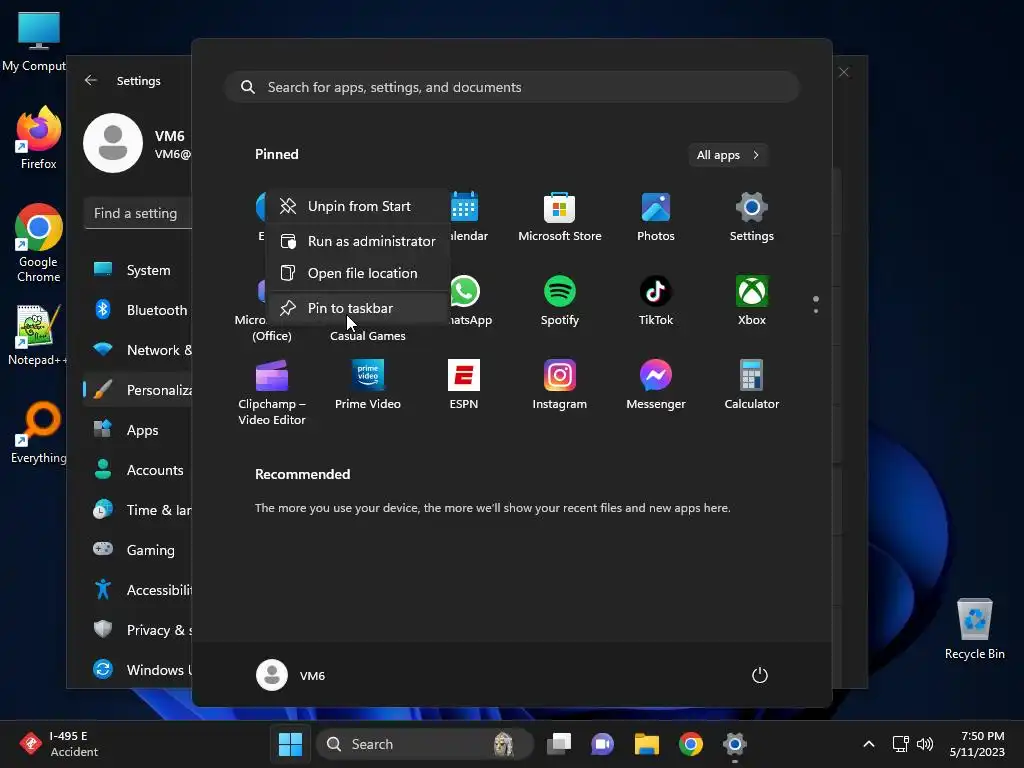Open Chat app on taskbar
Image resolution: width=1024 pixels, height=768 pixels.
pyautogui.click(x=602, y=744)
